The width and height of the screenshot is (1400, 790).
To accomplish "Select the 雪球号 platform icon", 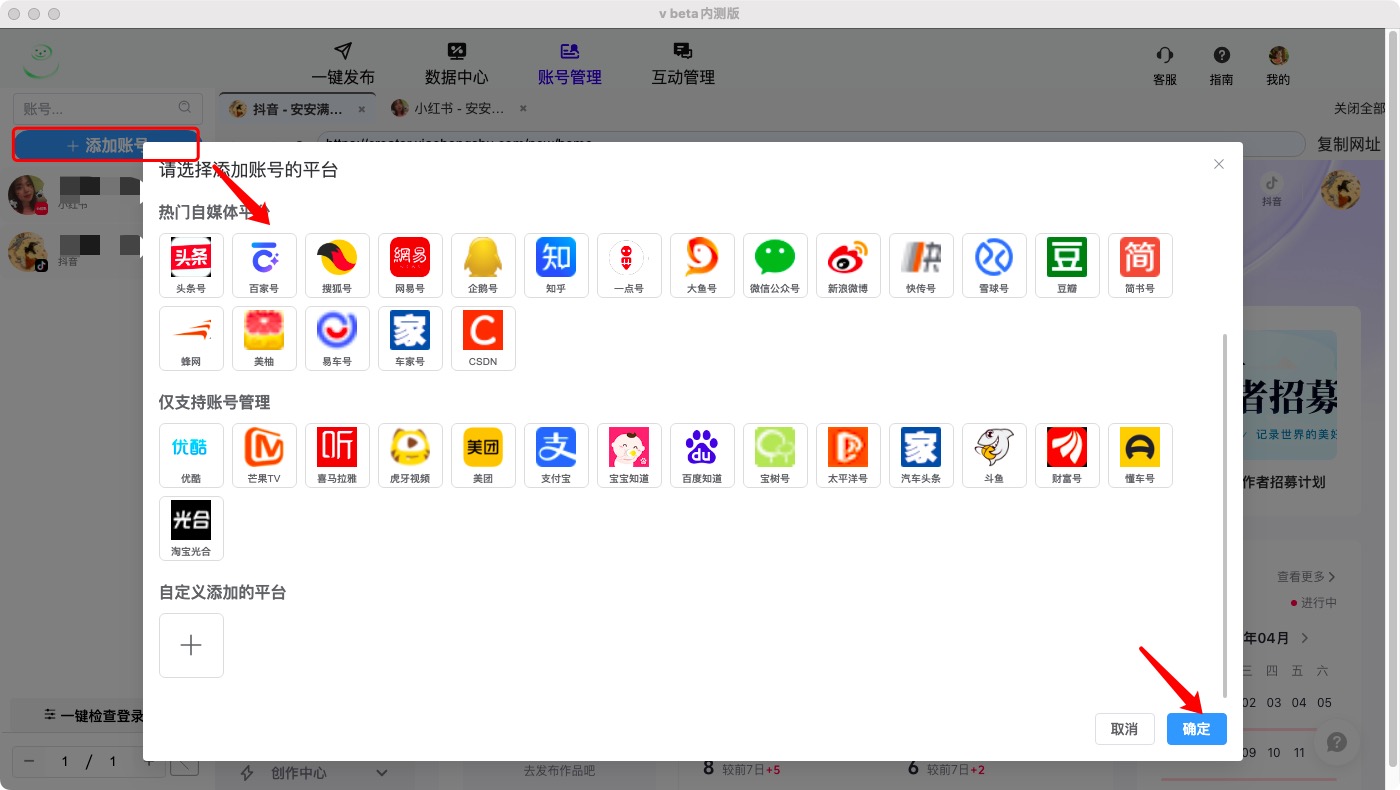I will point(994,265).
